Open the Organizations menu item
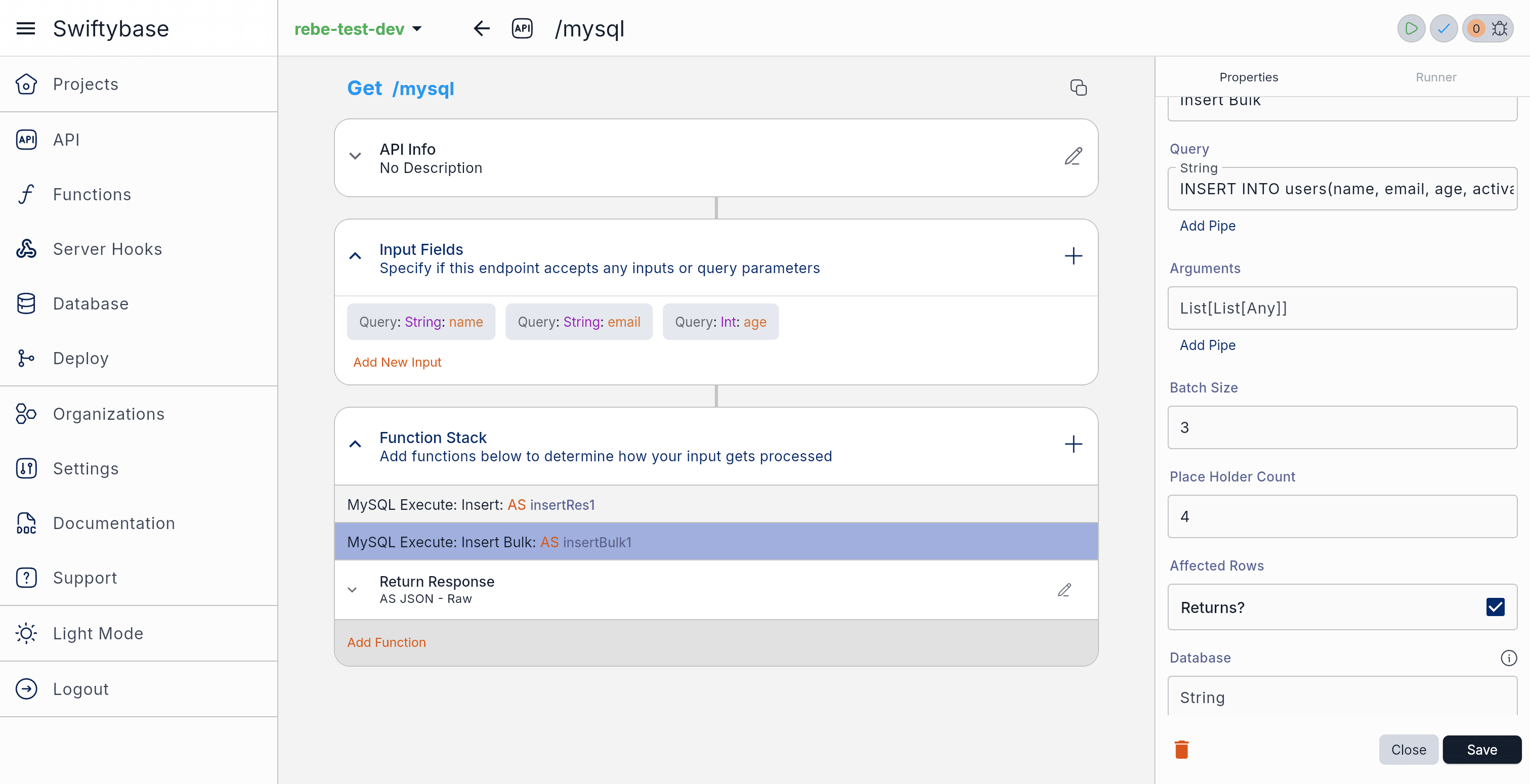This screenshot has width=1530, height=784. [x=139, y=414]
